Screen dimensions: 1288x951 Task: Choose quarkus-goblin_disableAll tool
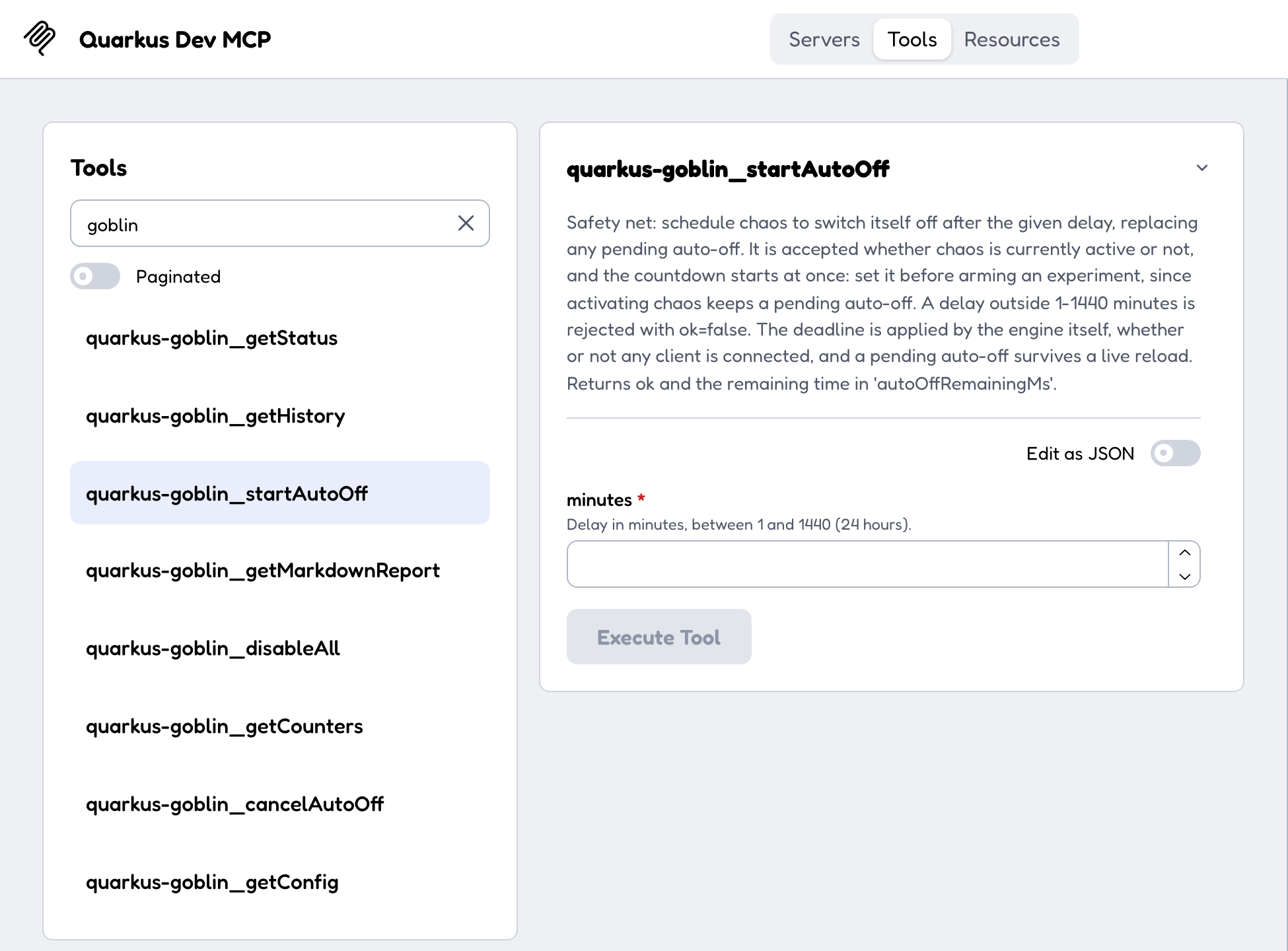pos(279,649)
